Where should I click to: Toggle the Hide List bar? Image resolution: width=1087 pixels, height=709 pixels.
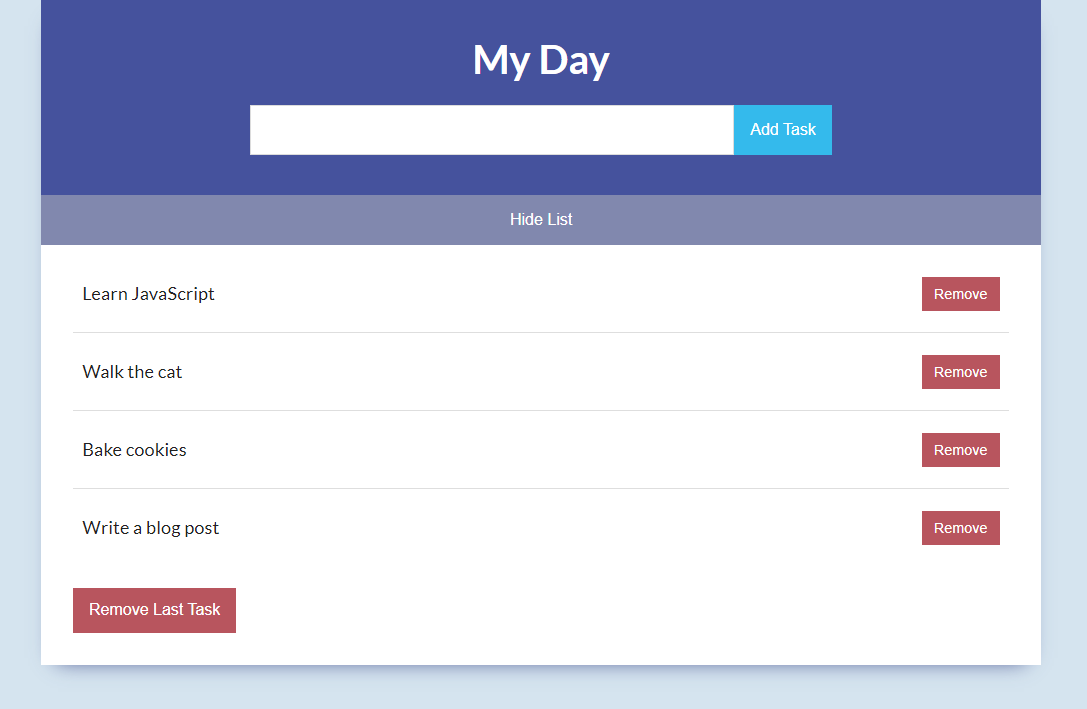pyautogui.click(x=541, y=220)
